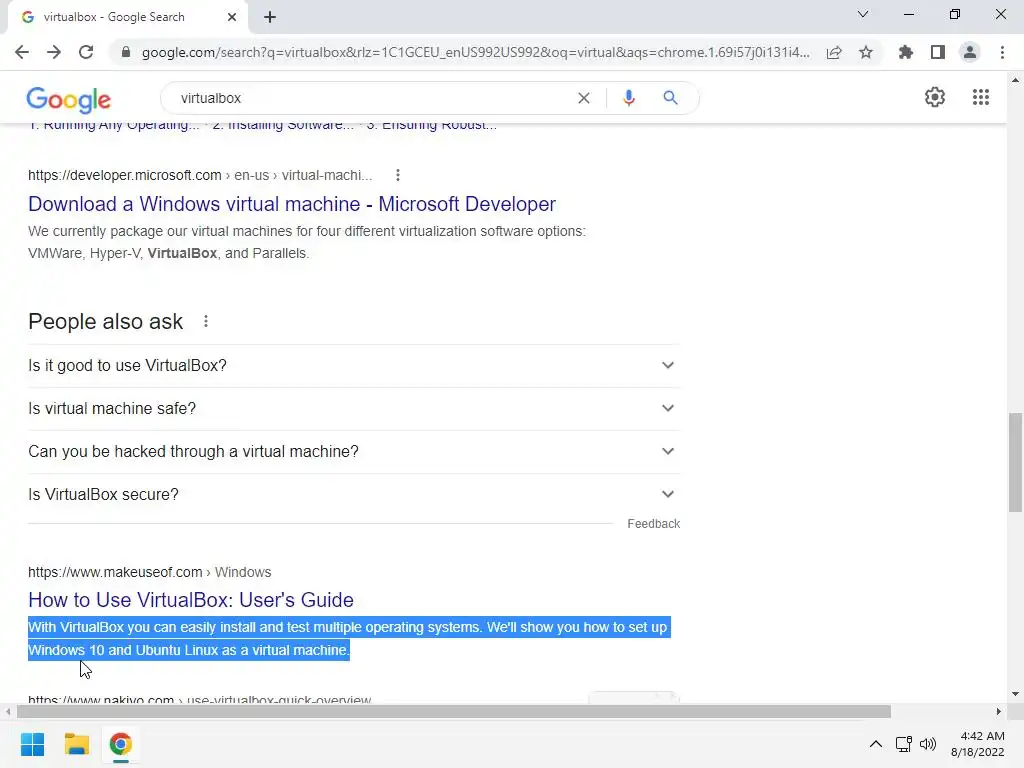The height and width of the screenshot is (768, 1024).
Task: Click the scroll-right arrow of horizontal scrollbar
Action: point(998,711)
